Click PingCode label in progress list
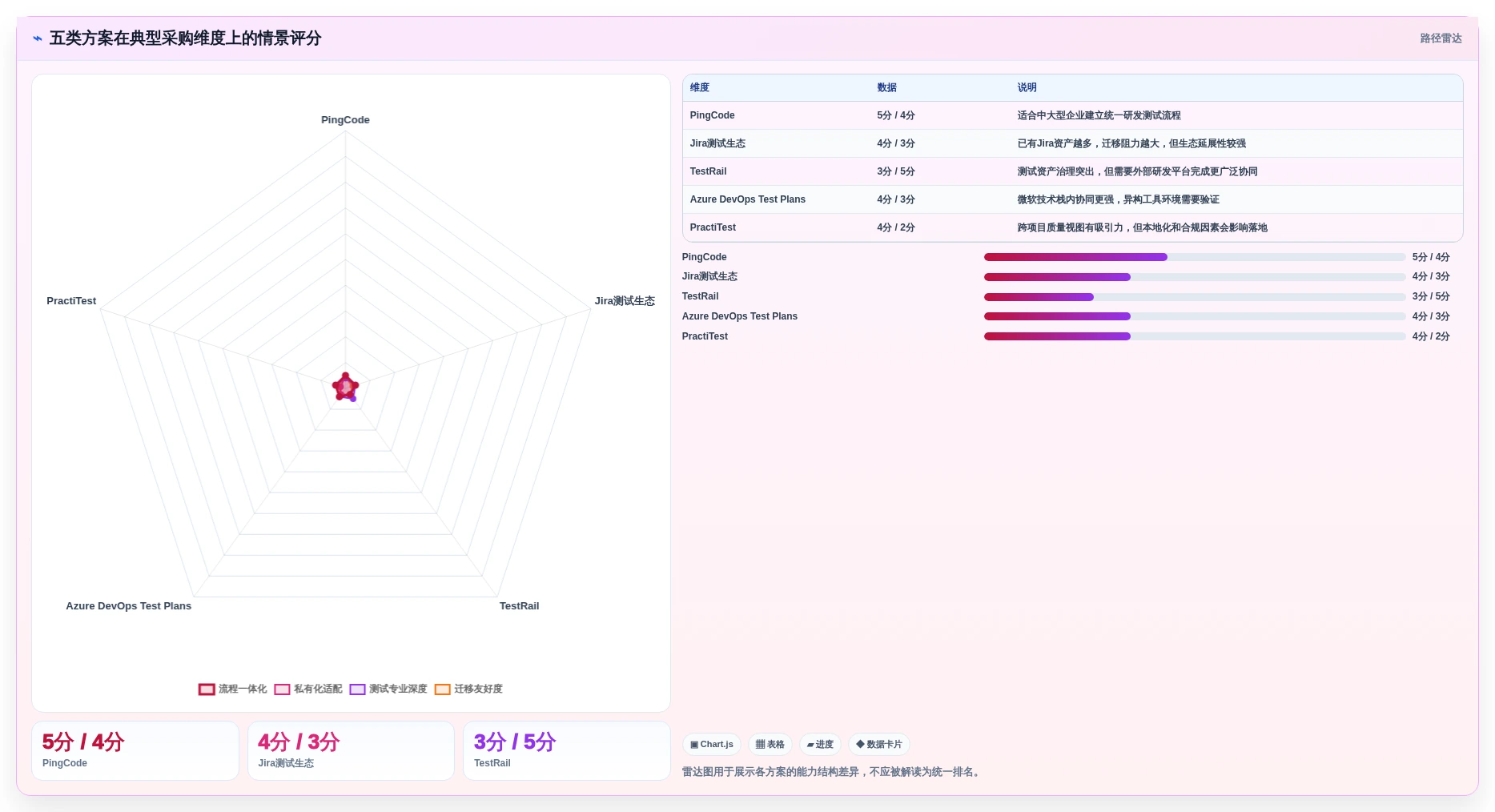The width and height of the screenshot is (1495, 812). point(704,257)
